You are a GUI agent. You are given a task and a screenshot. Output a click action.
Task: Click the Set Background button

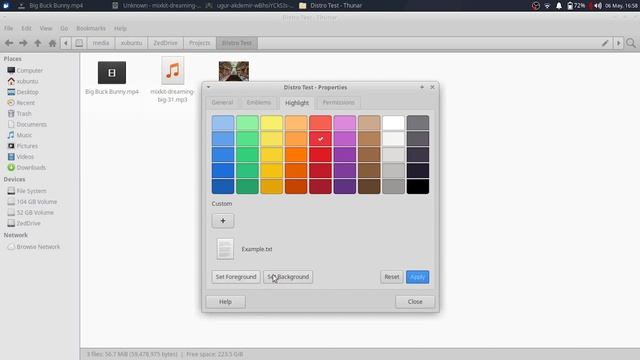pyautogui.click(x=288, y=277)
